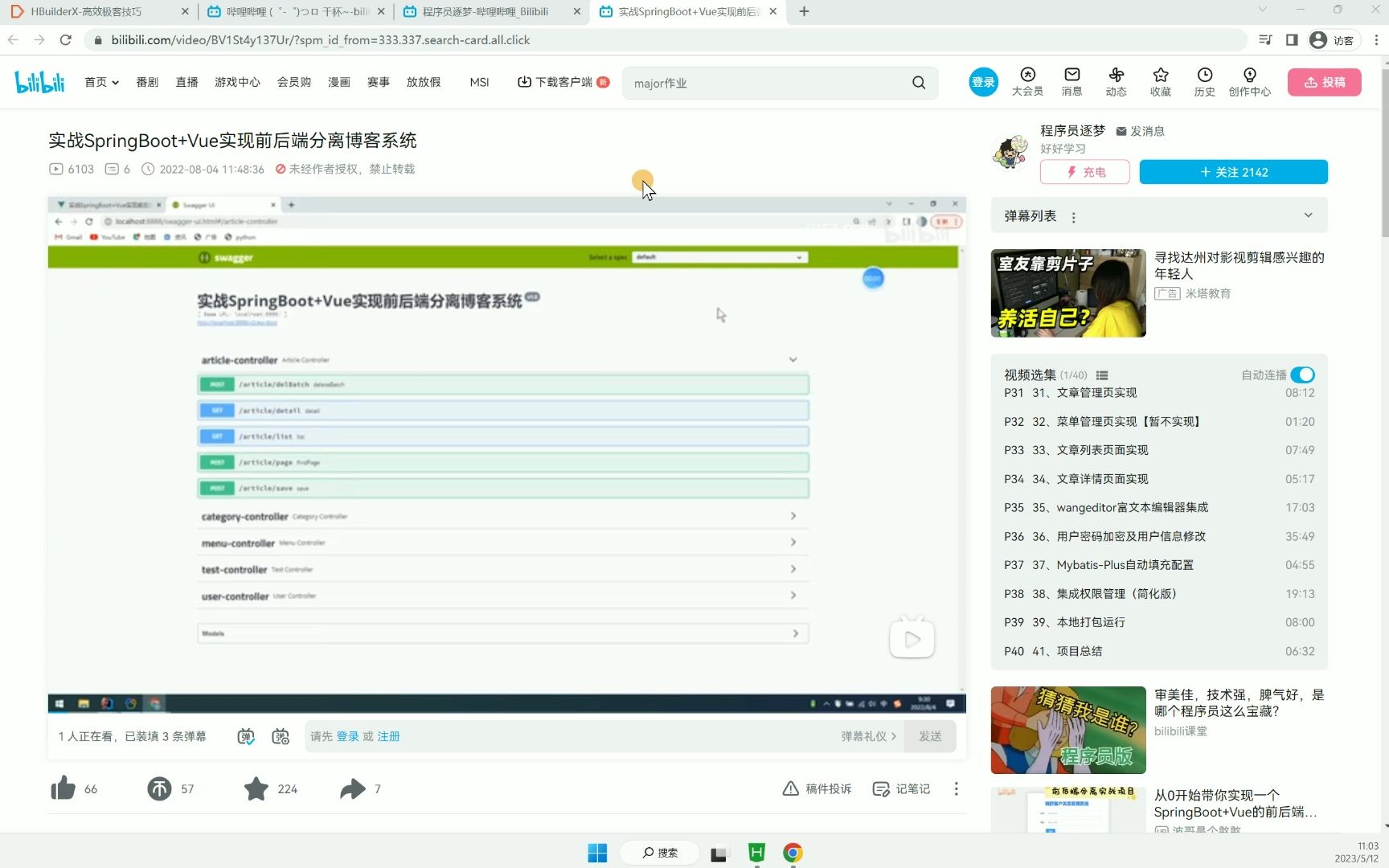This screenshot has width=1389, height=868.
Task: Open the 直播 menu item
Action: point(186,82)
